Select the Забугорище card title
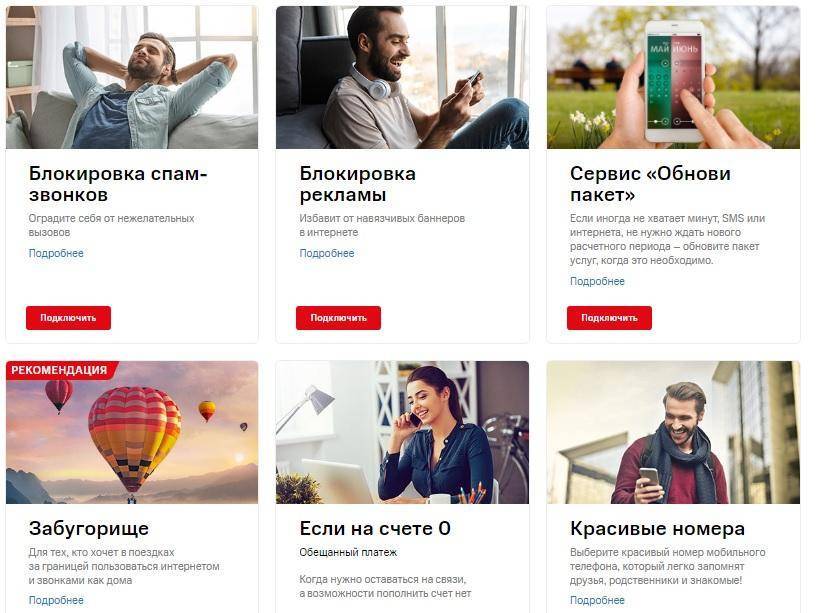This screenshot has height=613, width=821. coord(88,529)
